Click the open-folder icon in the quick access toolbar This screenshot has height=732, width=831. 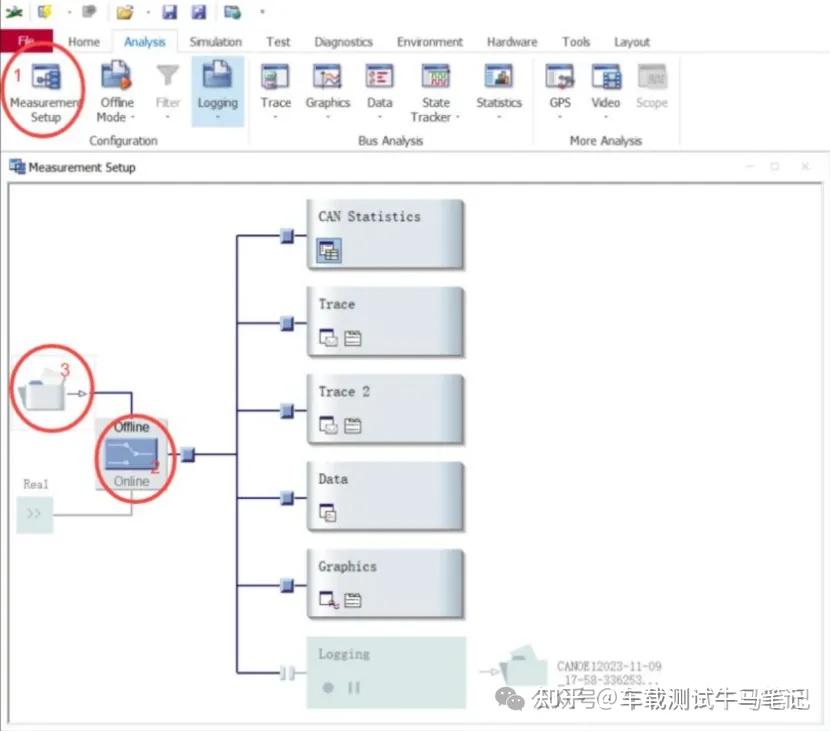(x=125, y=12)
